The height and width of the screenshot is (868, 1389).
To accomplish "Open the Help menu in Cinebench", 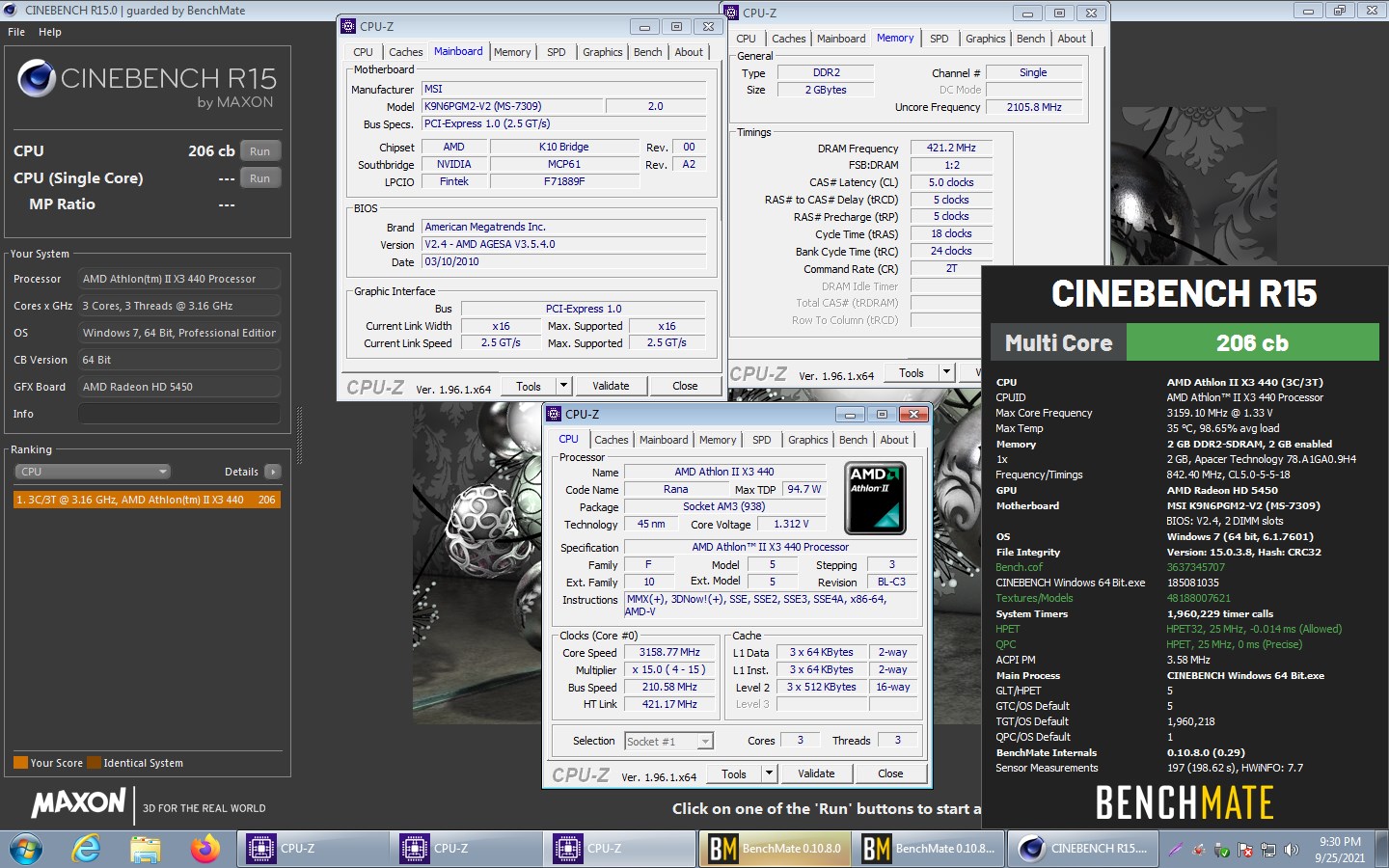I will [x=50, y=32].
